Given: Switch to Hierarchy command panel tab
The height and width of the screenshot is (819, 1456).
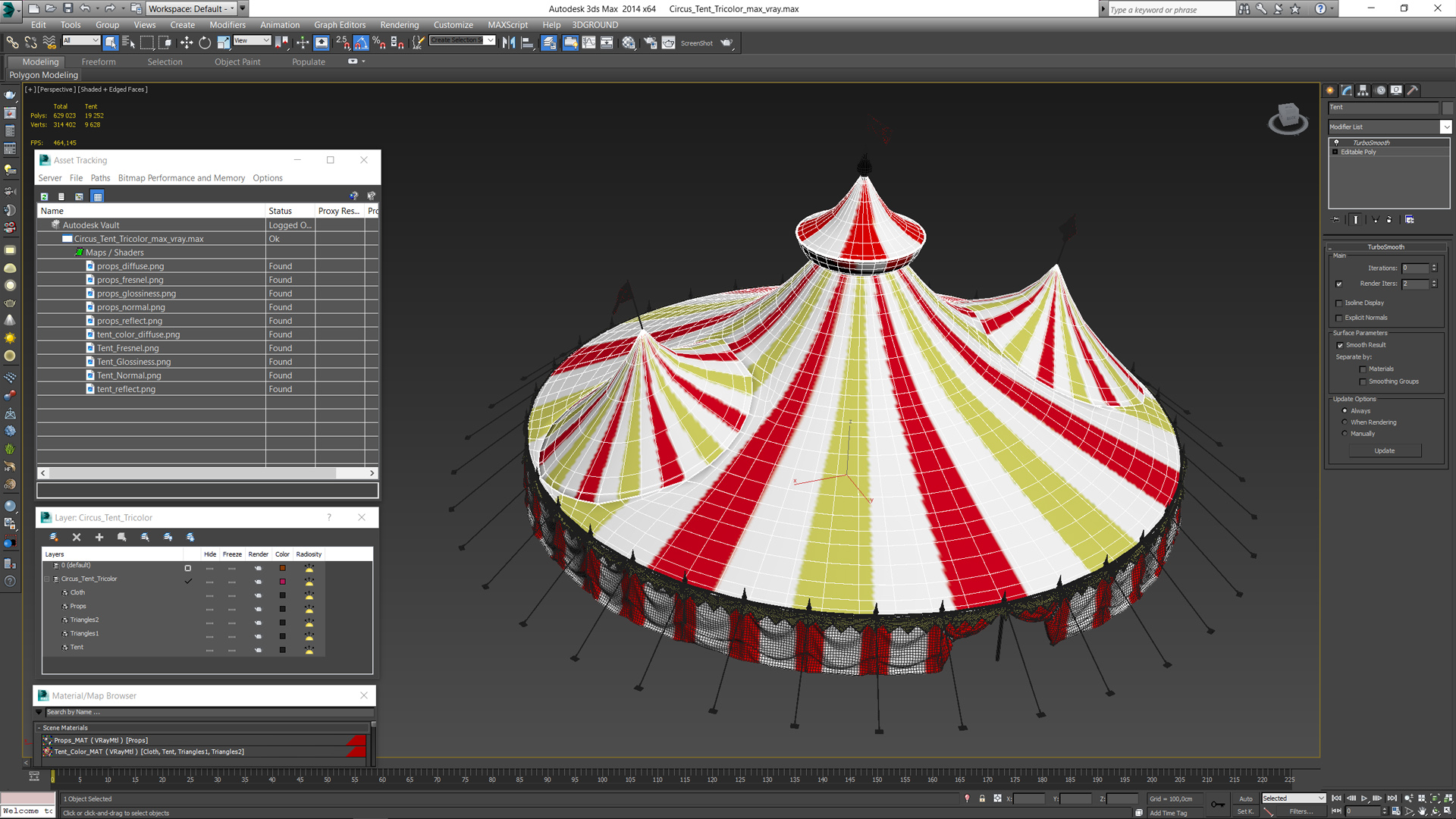Looking at the screenshot, I should 1363,90.
